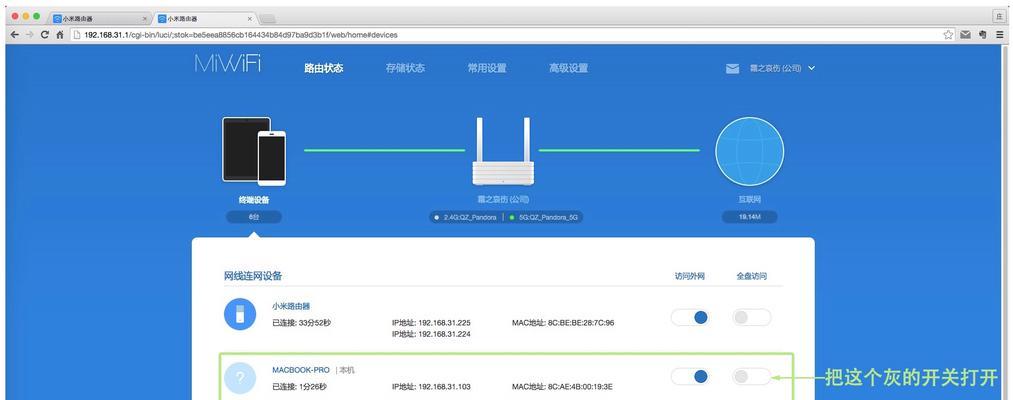Image resolution: width=1013 pixels, height=400 pixels.
Task: Click the 网线连网设备 section heading
Action: 253,276
